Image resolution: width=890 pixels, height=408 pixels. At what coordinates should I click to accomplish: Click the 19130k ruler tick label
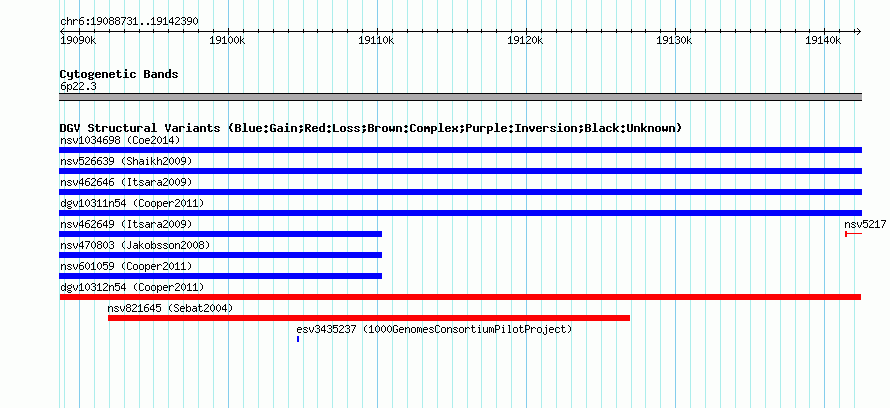click(674, 40)
